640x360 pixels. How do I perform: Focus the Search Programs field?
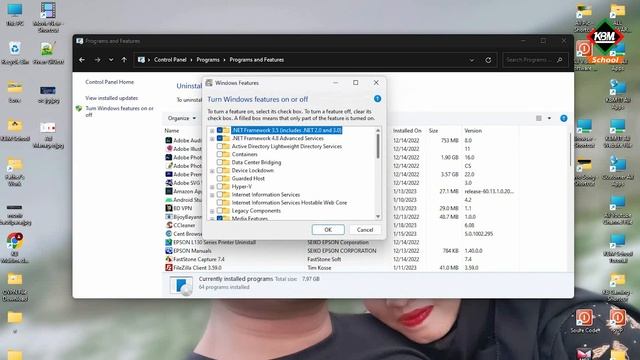pos(534,60)
